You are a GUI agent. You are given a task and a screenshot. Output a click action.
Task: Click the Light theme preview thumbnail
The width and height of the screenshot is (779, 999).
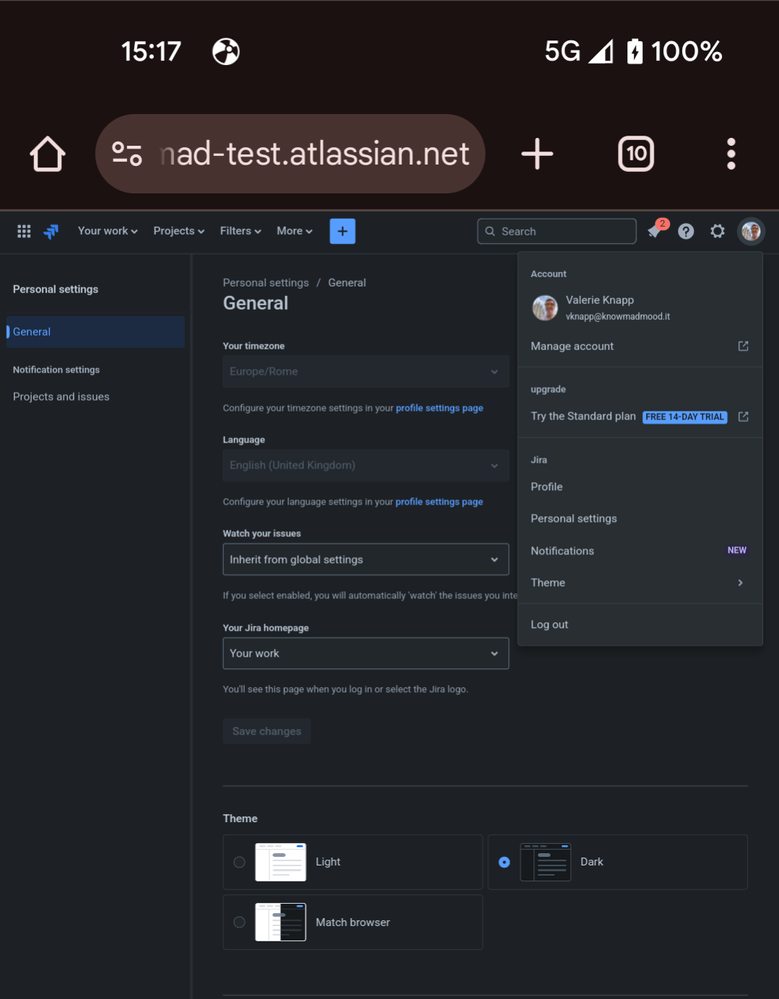click(x=280, y=862)
